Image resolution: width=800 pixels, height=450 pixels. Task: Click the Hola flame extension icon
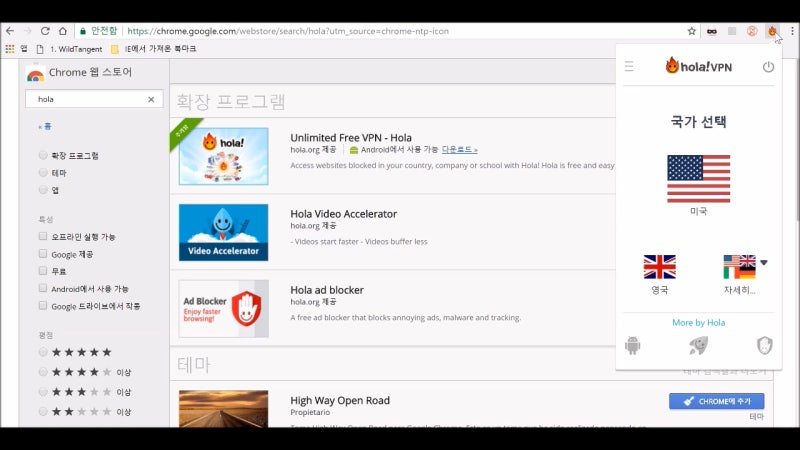click(772, 31)
